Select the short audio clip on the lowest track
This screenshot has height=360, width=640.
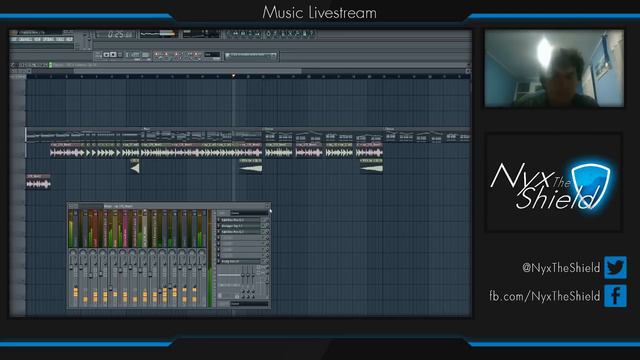(x=38, y=182)
